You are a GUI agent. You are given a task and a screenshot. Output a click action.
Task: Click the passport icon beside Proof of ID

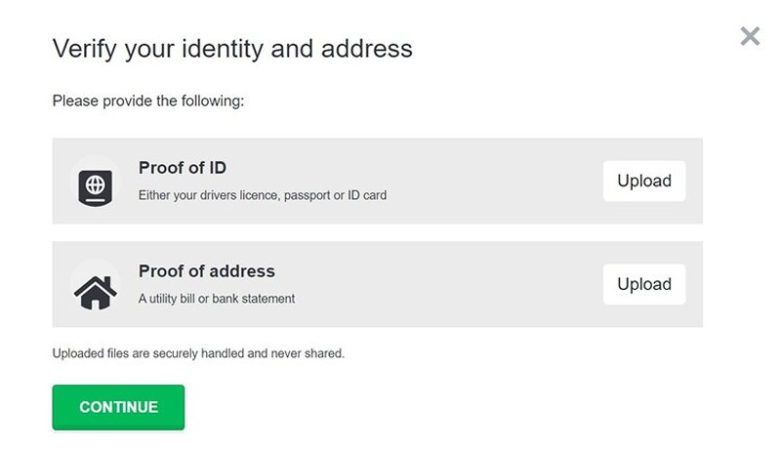95,186
